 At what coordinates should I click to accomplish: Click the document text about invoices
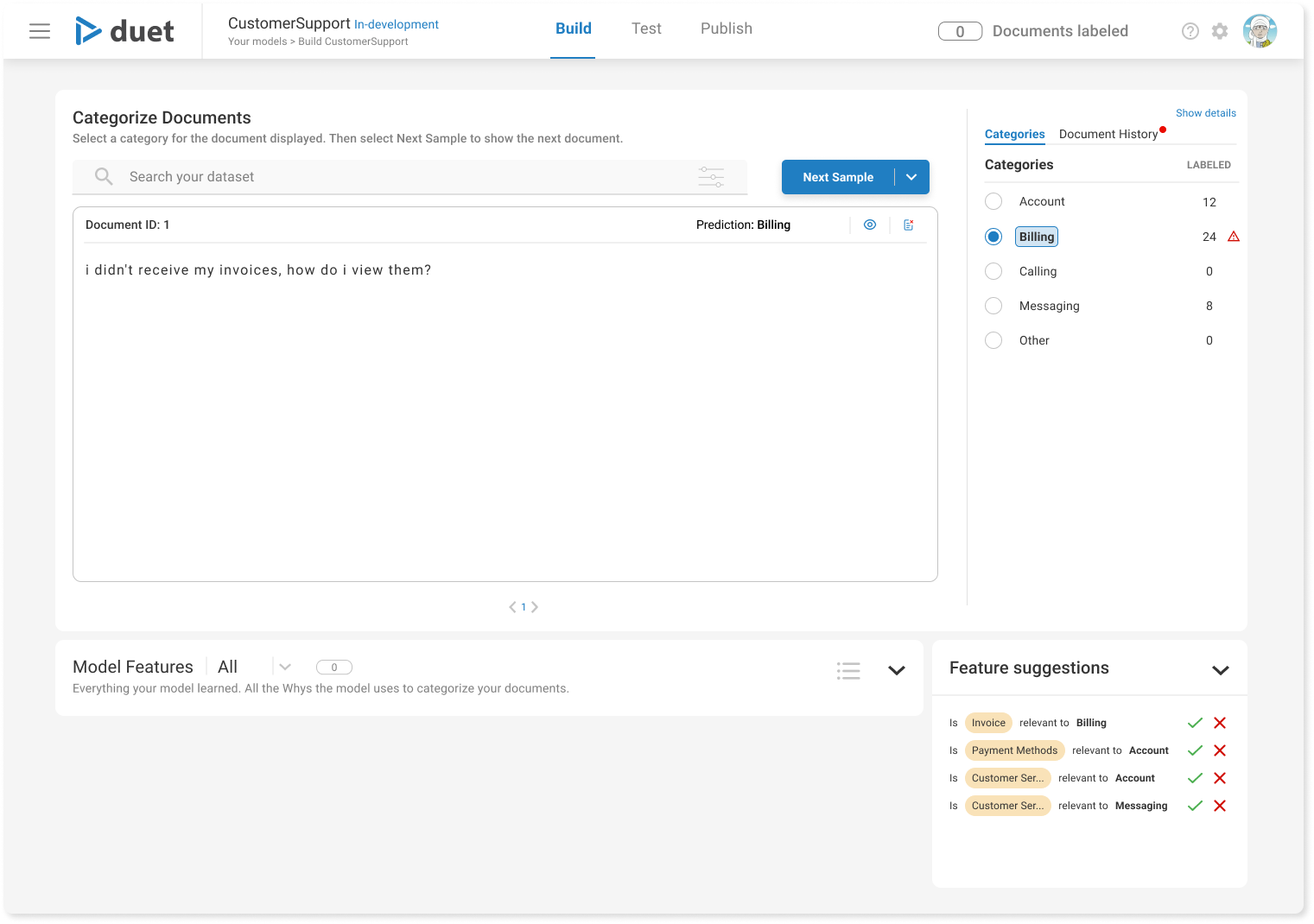click(x=258, y=270)
